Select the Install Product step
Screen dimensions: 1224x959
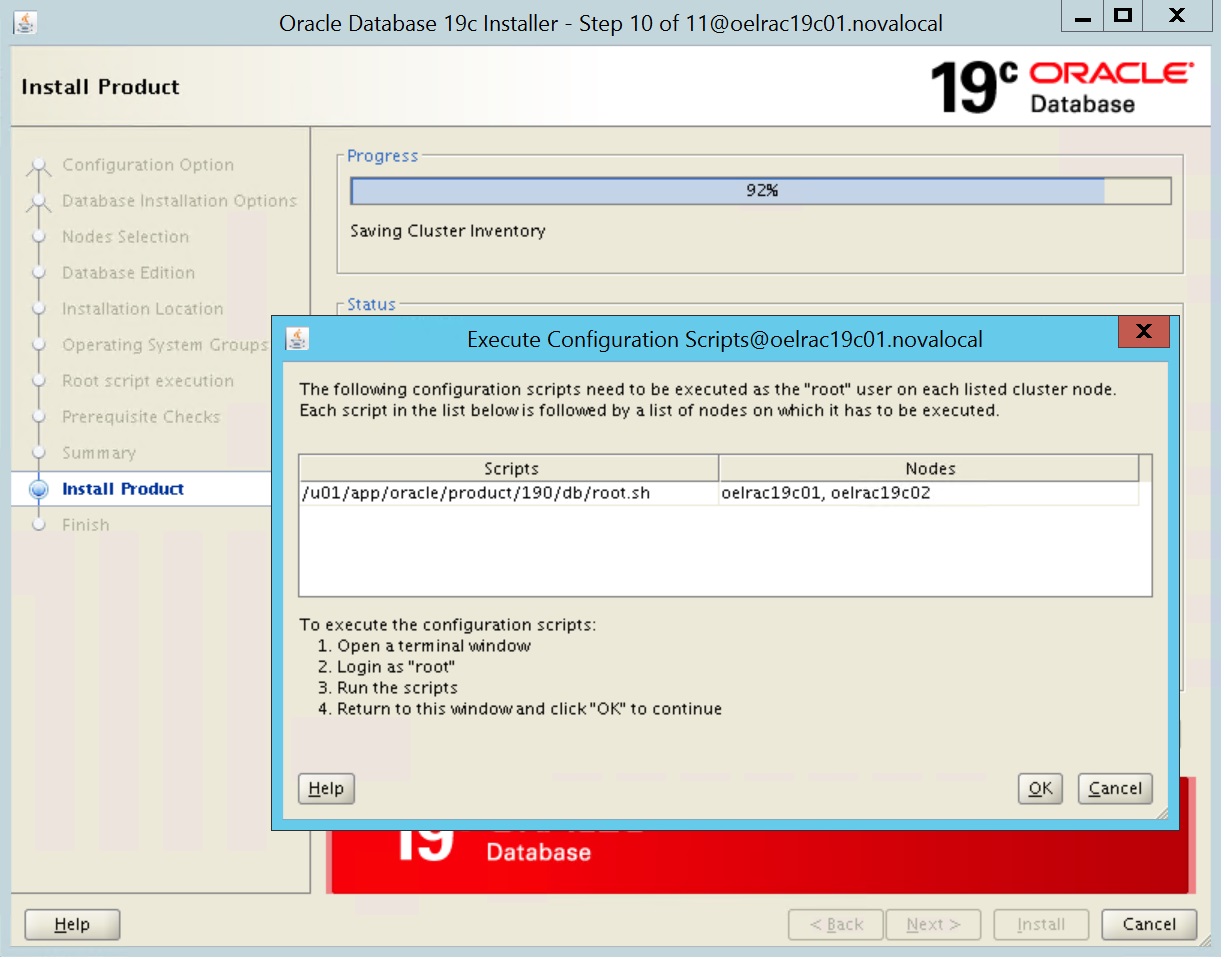123,489
